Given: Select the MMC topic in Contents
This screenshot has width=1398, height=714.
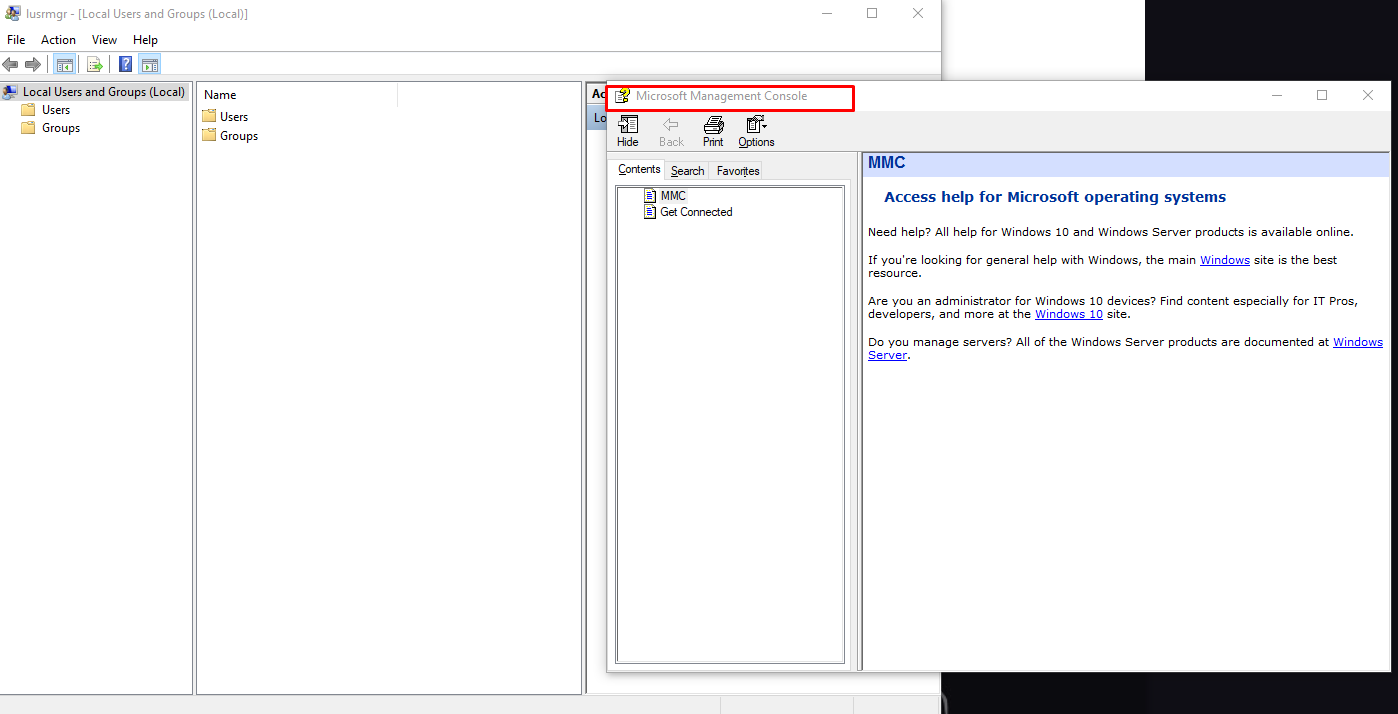Looking at the screenshot, I should click(665, 196).
